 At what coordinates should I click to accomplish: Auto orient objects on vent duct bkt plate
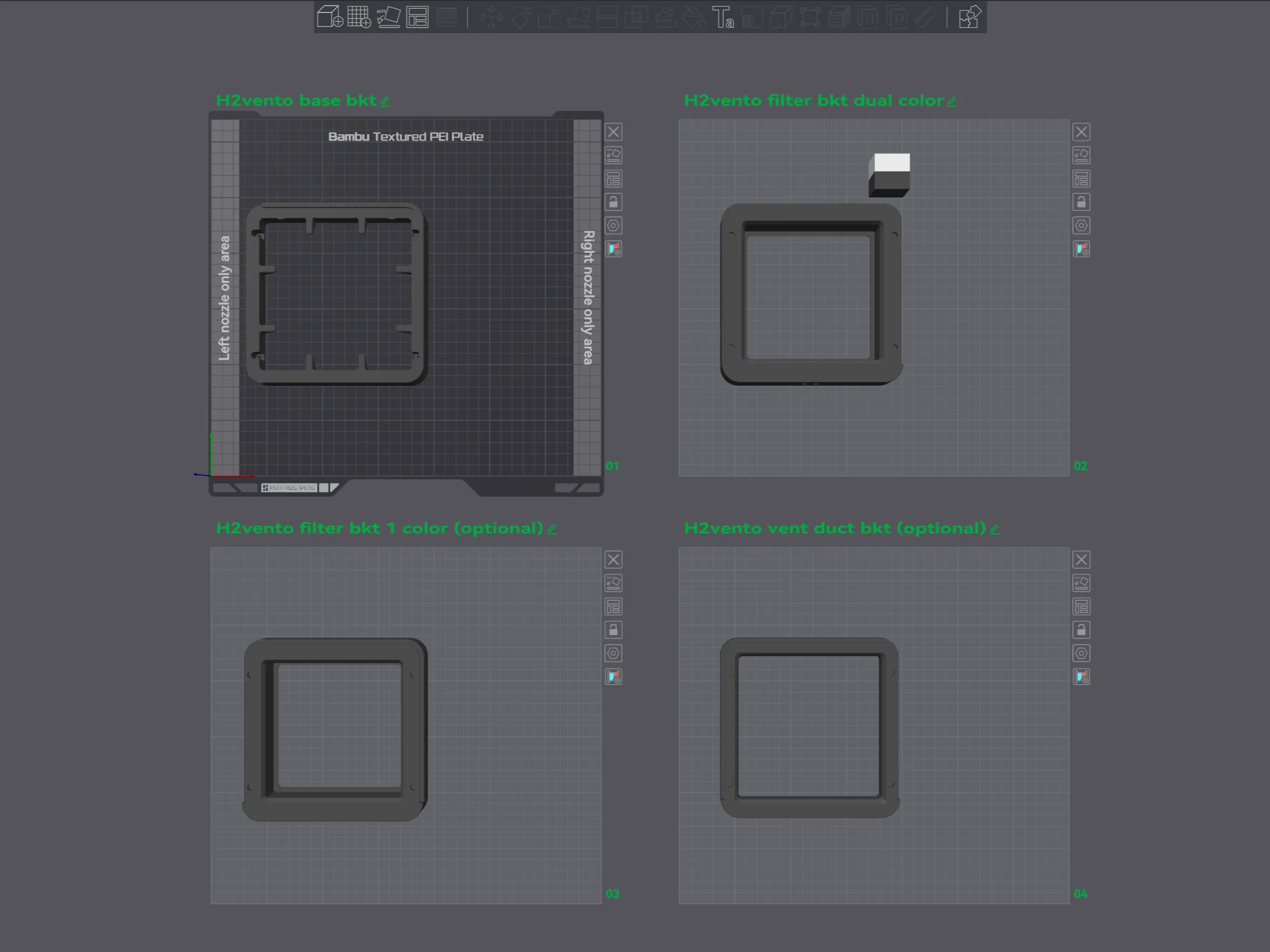[1081, 583]
